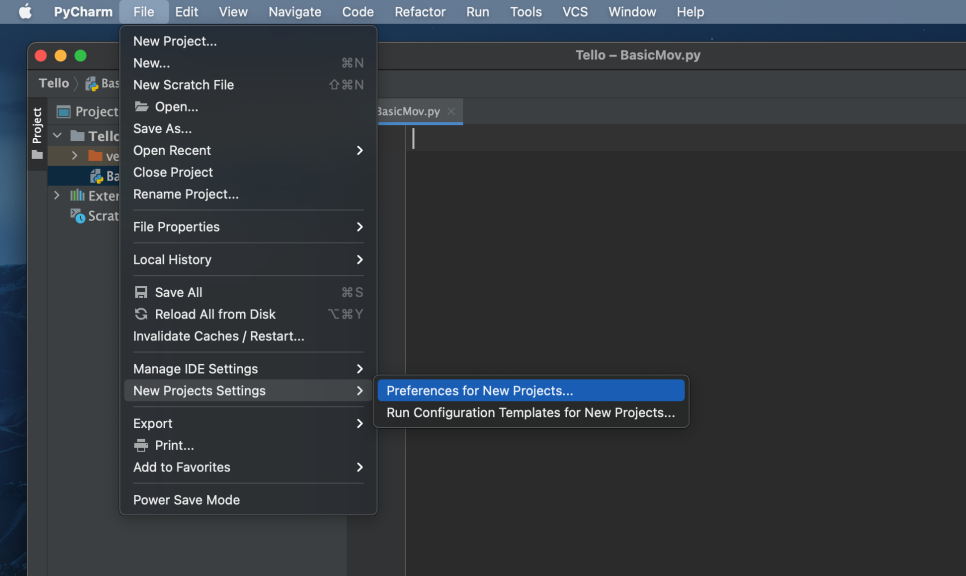Click the BasicMov.py file icon in tree
Screen dimensions: 966x576
96,176
